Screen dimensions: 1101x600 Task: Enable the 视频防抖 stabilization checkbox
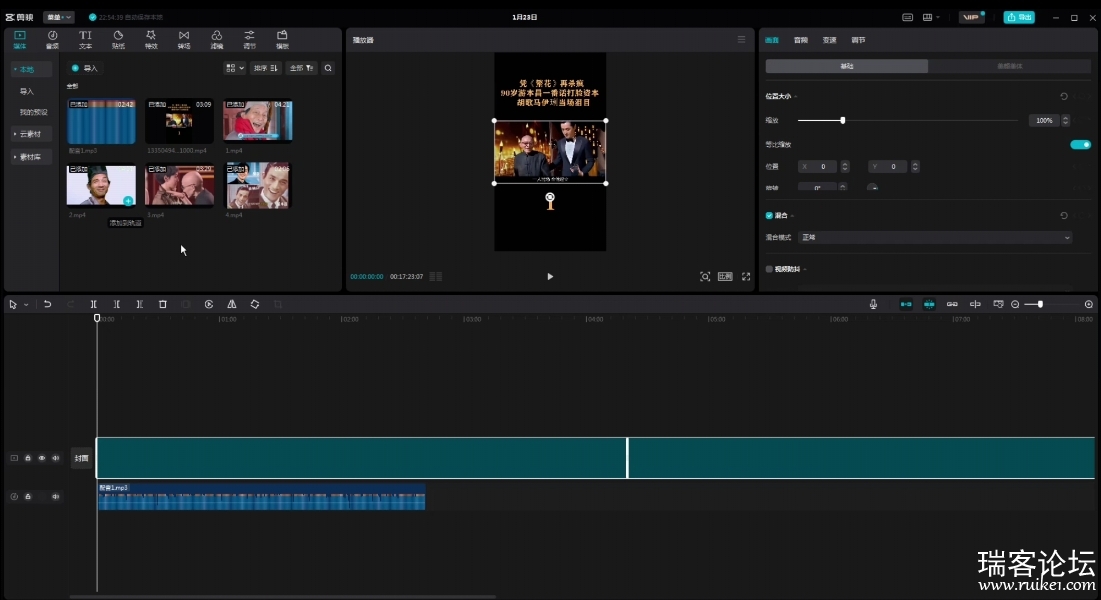[769, 269]
